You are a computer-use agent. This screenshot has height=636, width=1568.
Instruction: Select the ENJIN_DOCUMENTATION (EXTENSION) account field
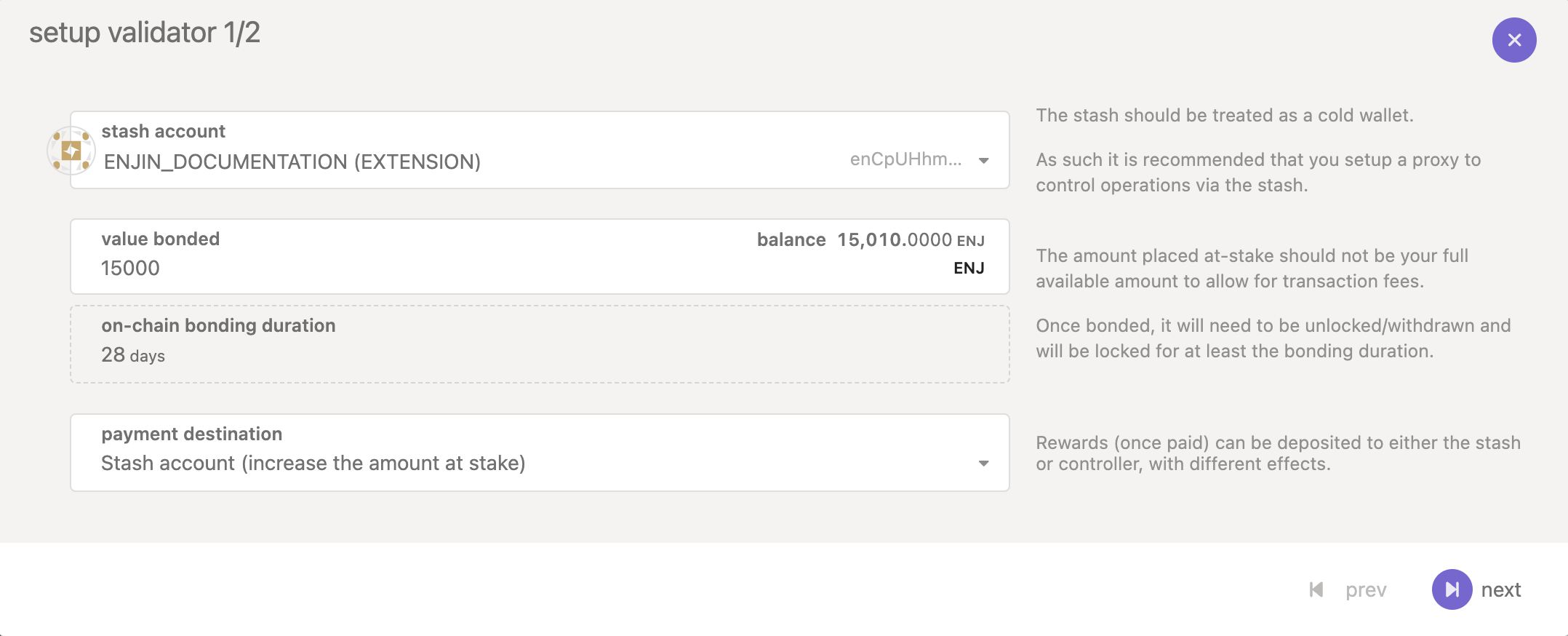pyautogui.click(x=540, y=150)
